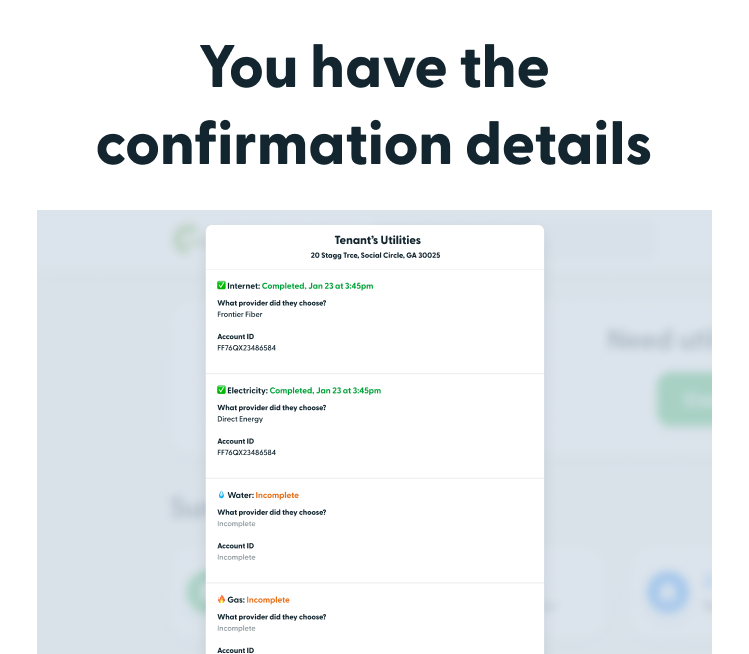
Task: Click the Gas provider Incomplete placeholder
Action: click(x=236, y=628)
